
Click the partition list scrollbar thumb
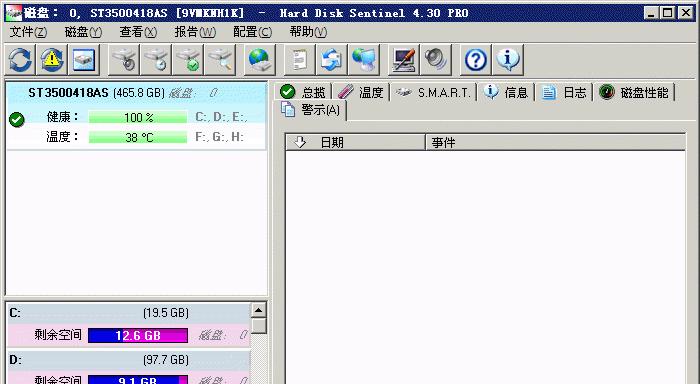(x=259, y=326)
